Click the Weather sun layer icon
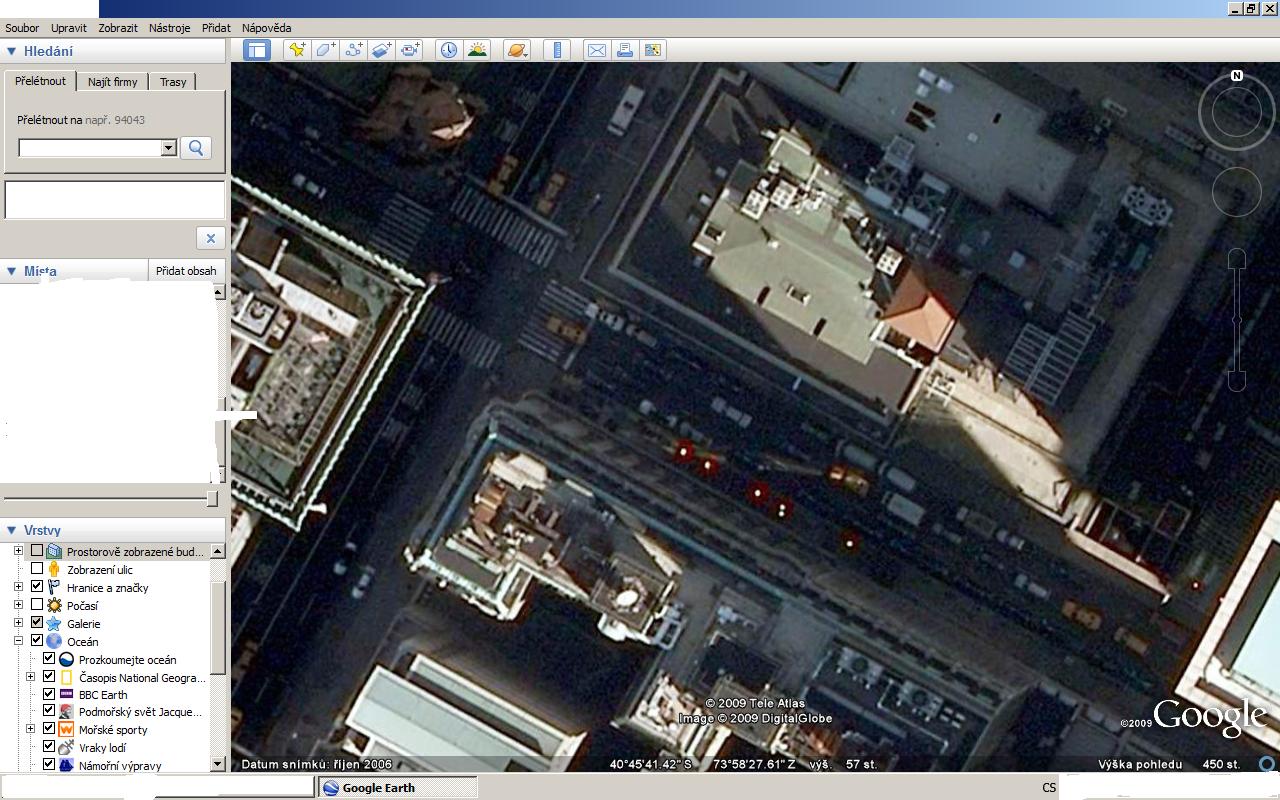Viewport: 1280px width, 800px height. [54, 606]
